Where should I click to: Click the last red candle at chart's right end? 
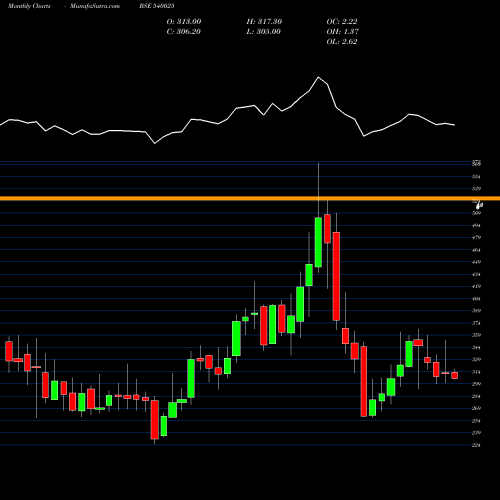(x=454, y=375)
